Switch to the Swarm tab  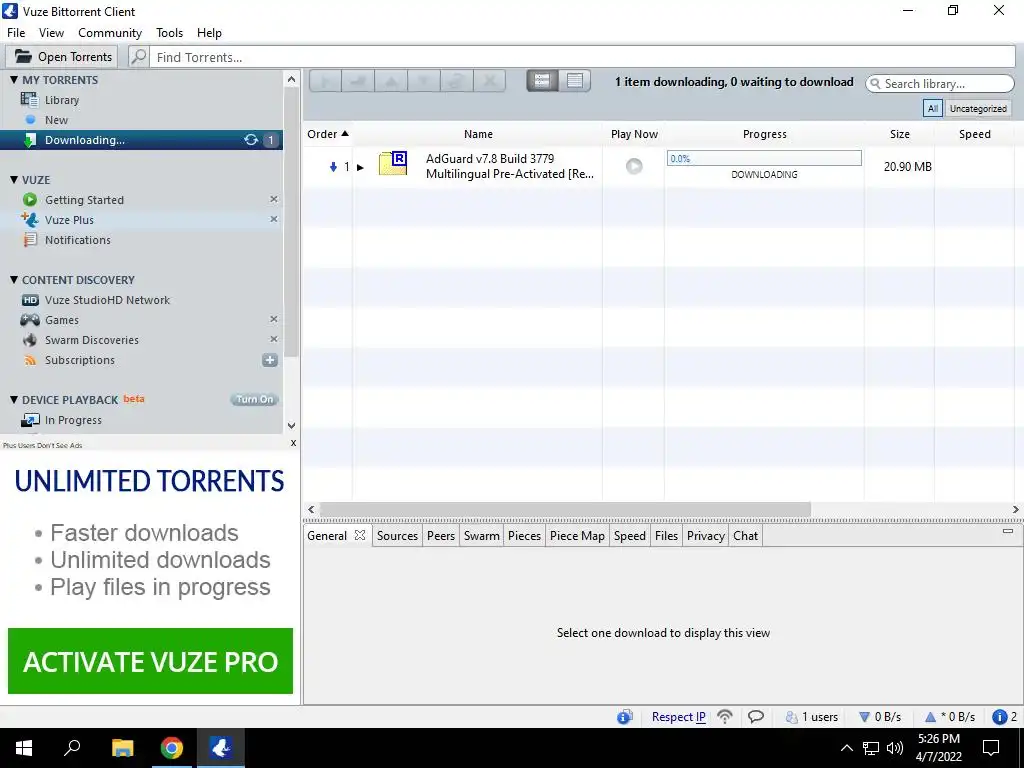(481, 536)
